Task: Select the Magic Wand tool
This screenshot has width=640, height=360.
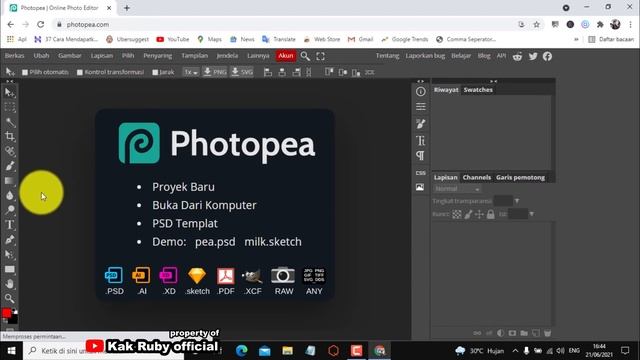Action: (x=9, y=122)
